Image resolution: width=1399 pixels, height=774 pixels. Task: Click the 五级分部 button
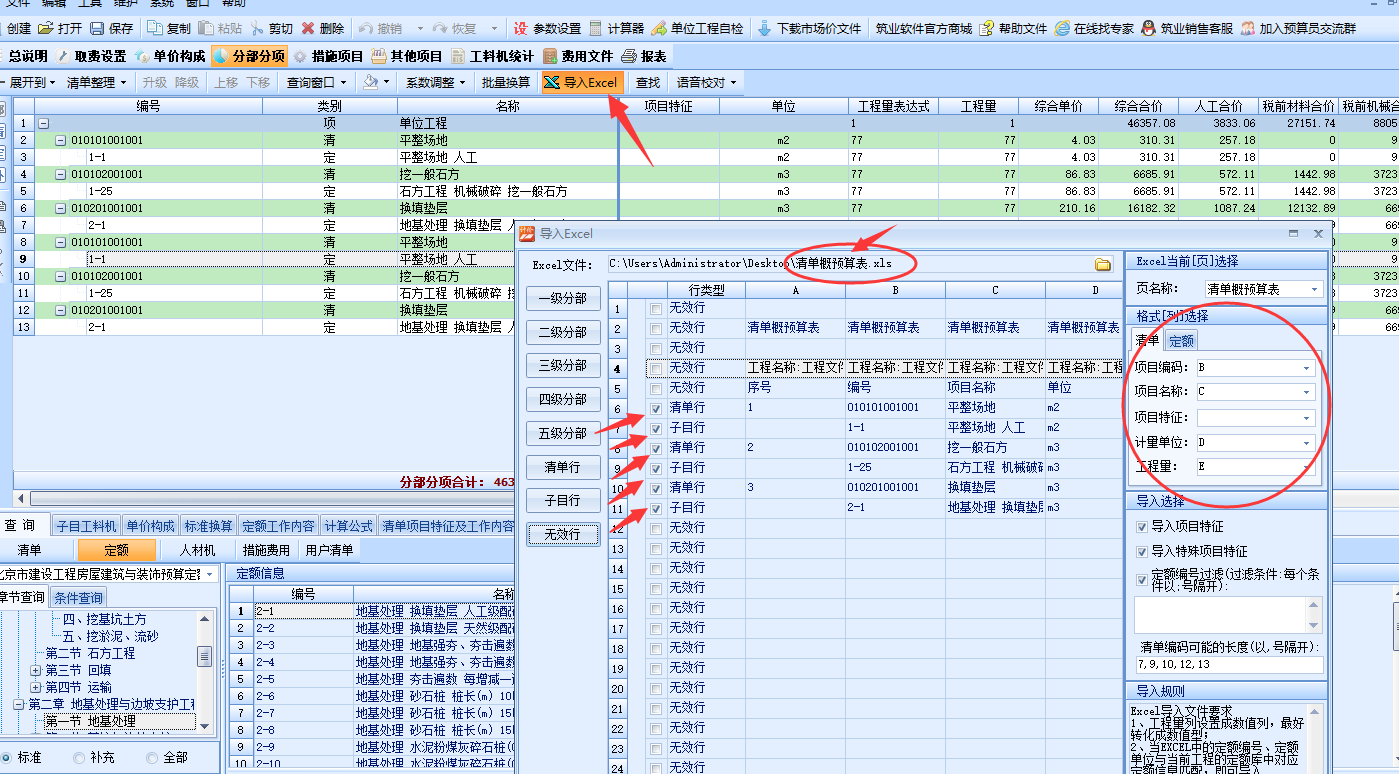click(564, 433)
